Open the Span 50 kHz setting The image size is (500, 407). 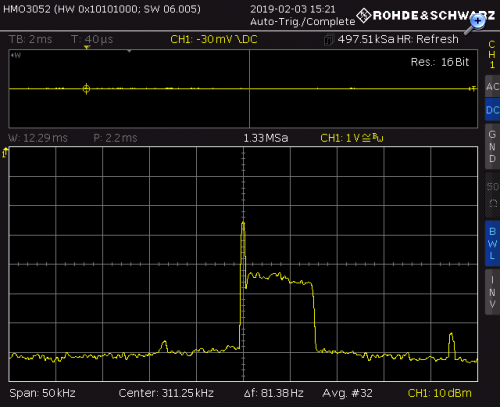42,393
